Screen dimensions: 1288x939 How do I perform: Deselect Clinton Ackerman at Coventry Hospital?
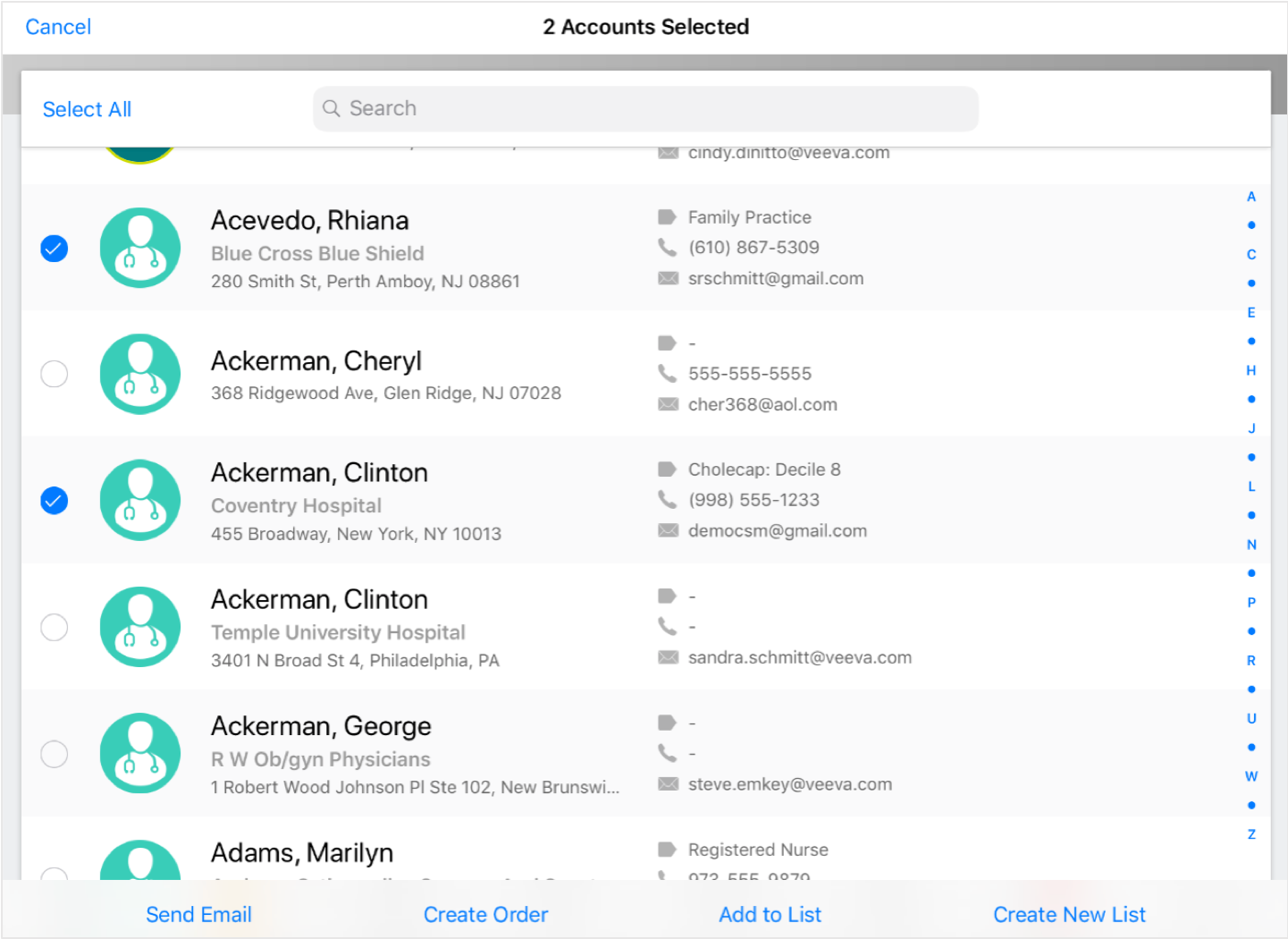tap(55, 501)
